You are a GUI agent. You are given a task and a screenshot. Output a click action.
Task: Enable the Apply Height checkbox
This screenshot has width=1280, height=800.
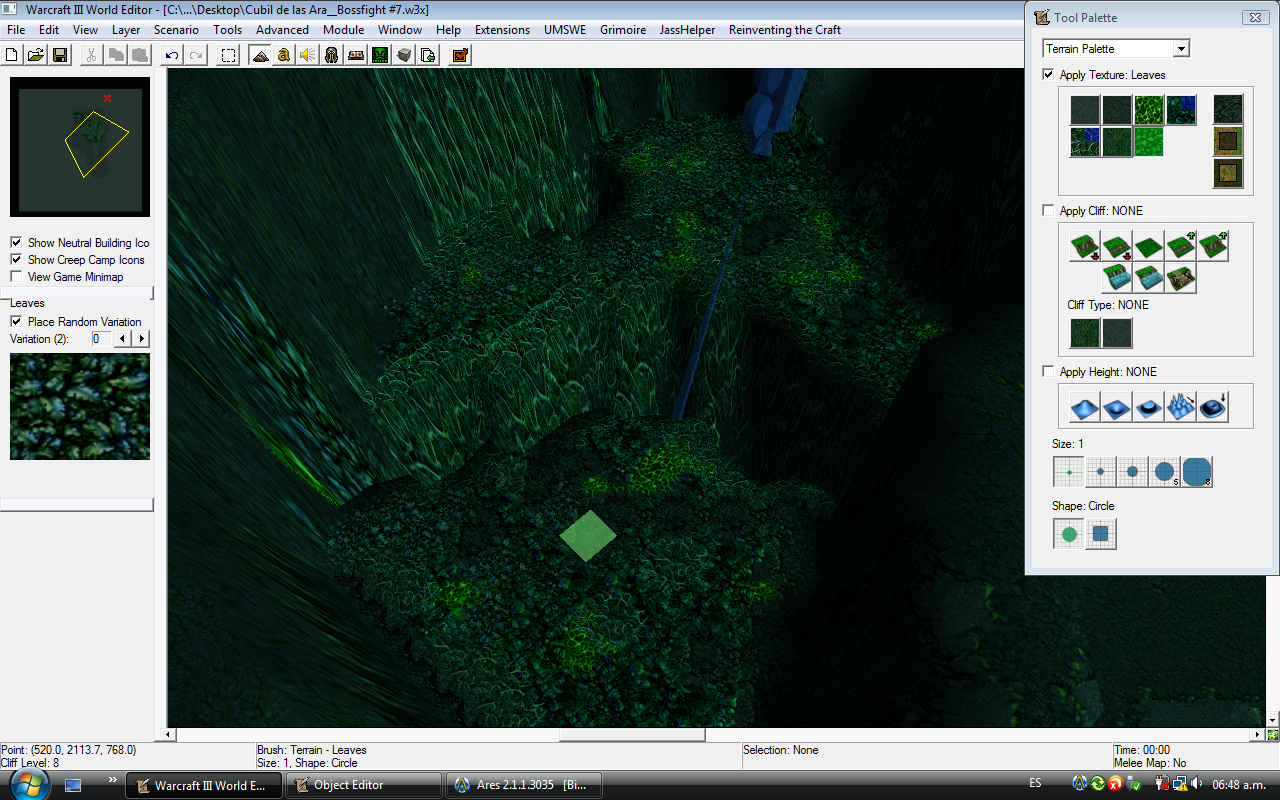pyautogui.click(x=1048, y=371)
